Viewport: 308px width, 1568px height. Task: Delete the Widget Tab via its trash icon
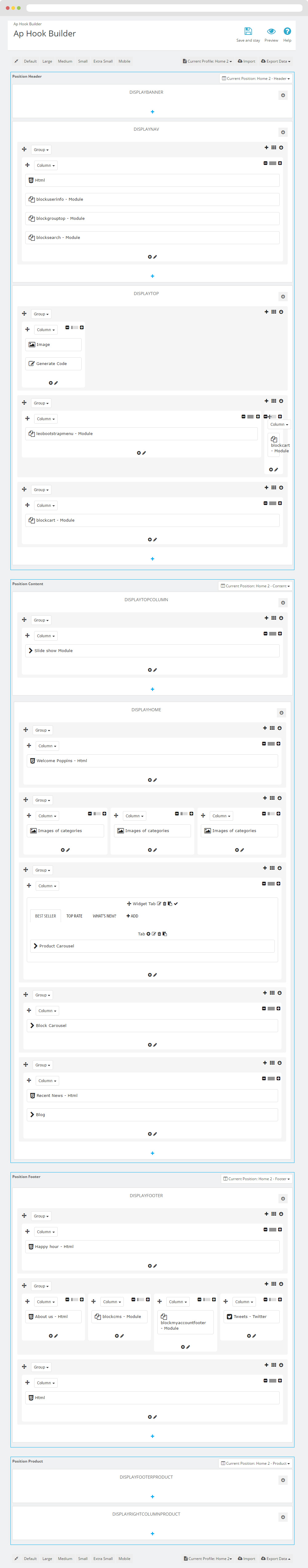(164, 903)
